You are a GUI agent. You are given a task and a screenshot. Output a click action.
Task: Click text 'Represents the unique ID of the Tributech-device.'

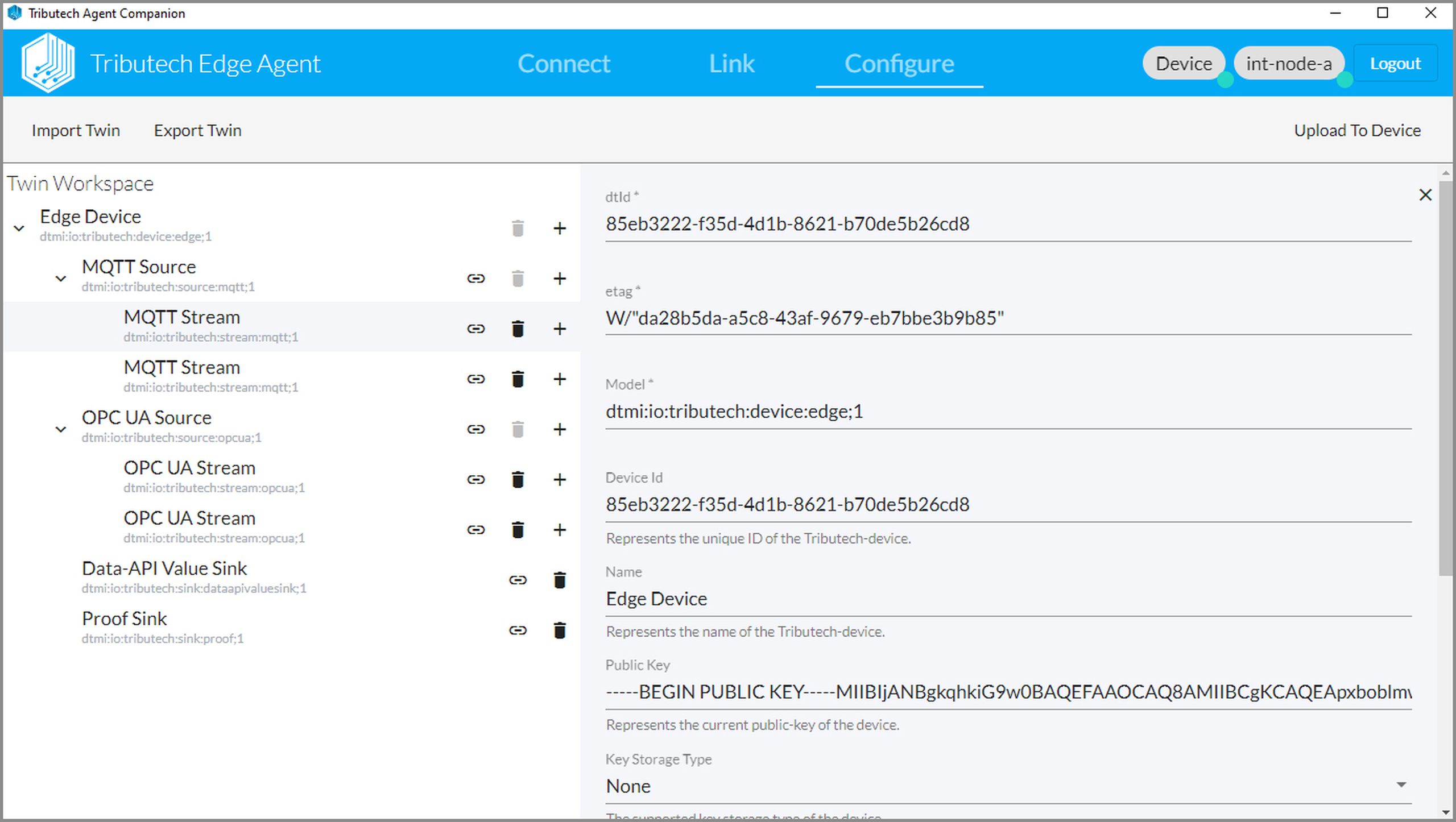click(758, 538)
